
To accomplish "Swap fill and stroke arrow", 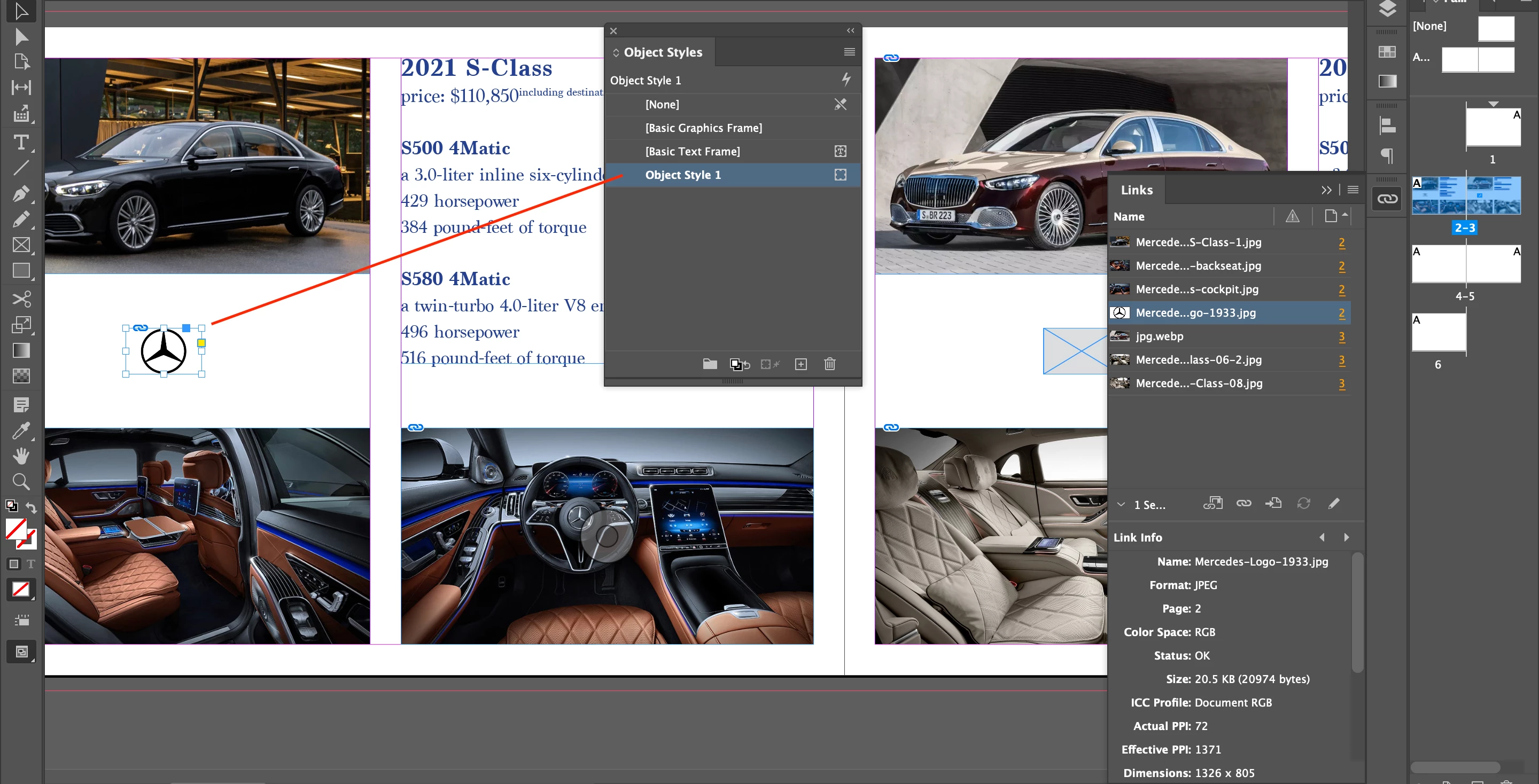I will 31,507.
